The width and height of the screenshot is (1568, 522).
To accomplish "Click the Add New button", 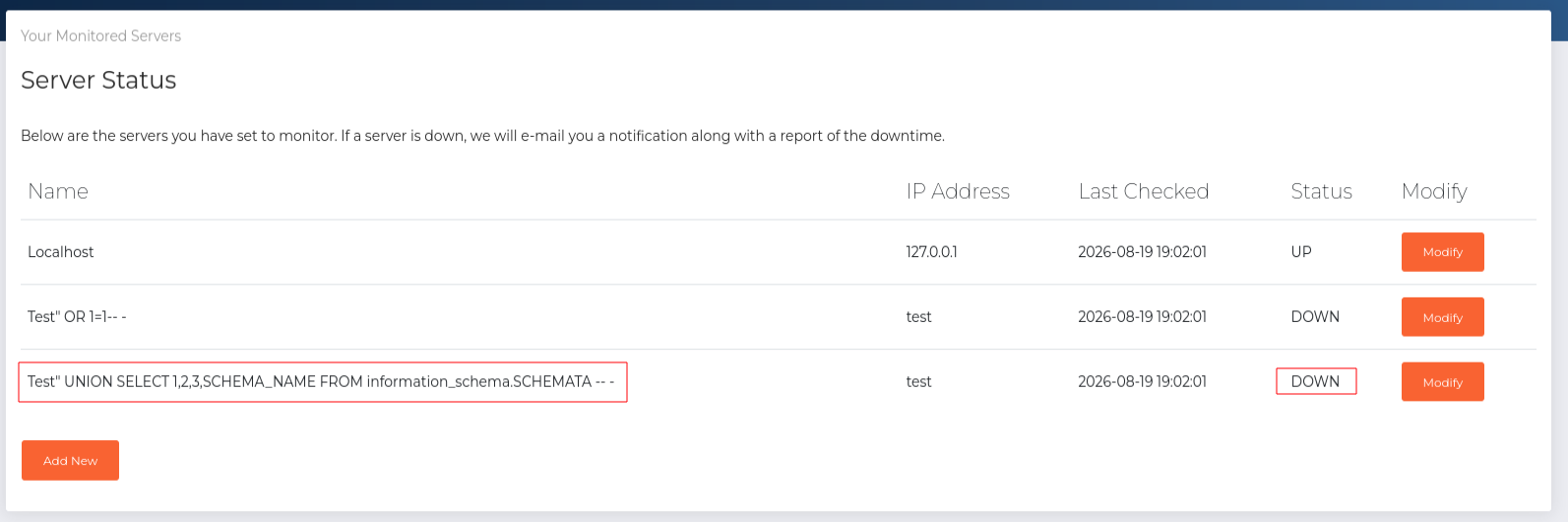I will point(70,460).
